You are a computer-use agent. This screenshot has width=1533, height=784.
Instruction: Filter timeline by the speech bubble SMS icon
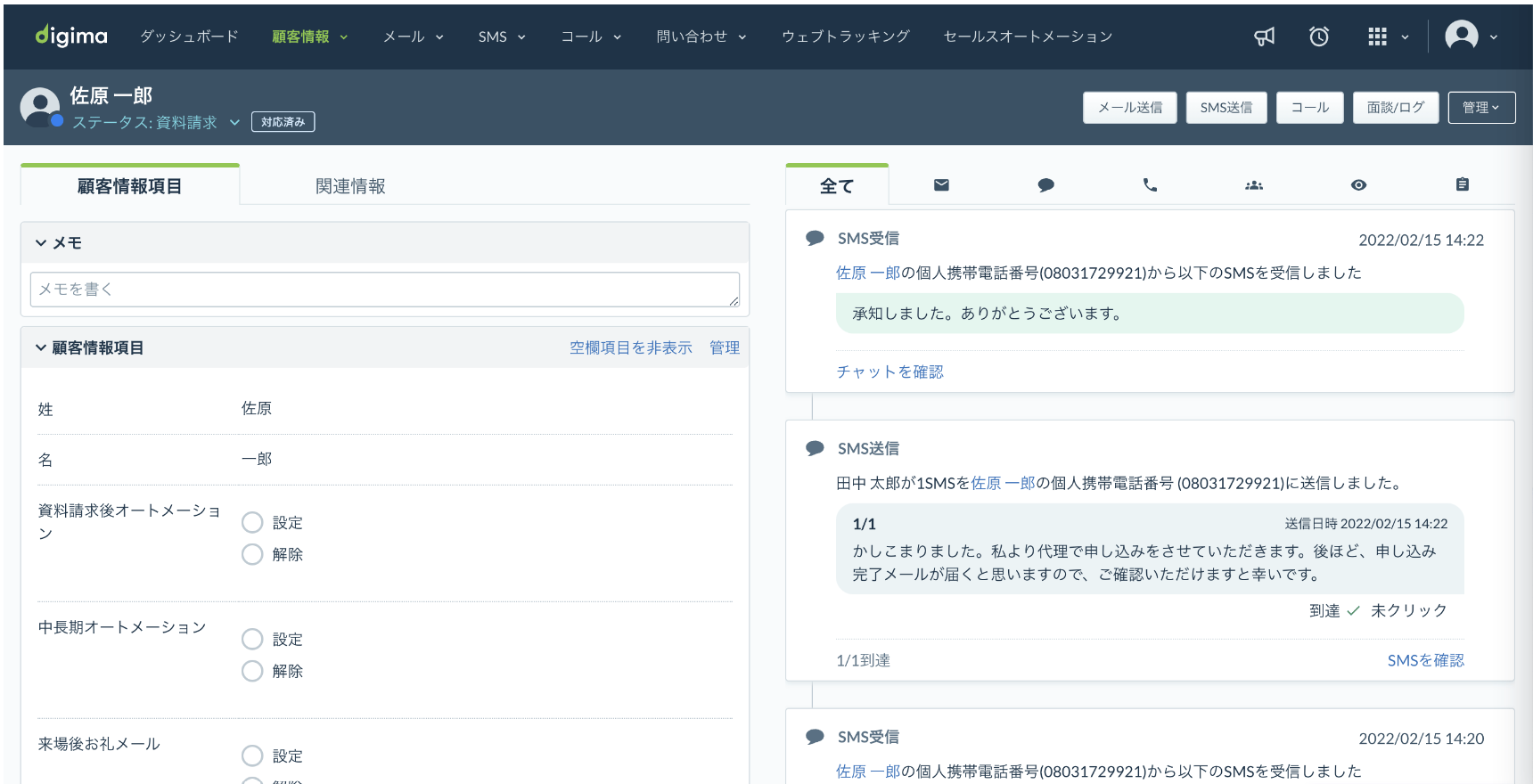[1045, 185]
